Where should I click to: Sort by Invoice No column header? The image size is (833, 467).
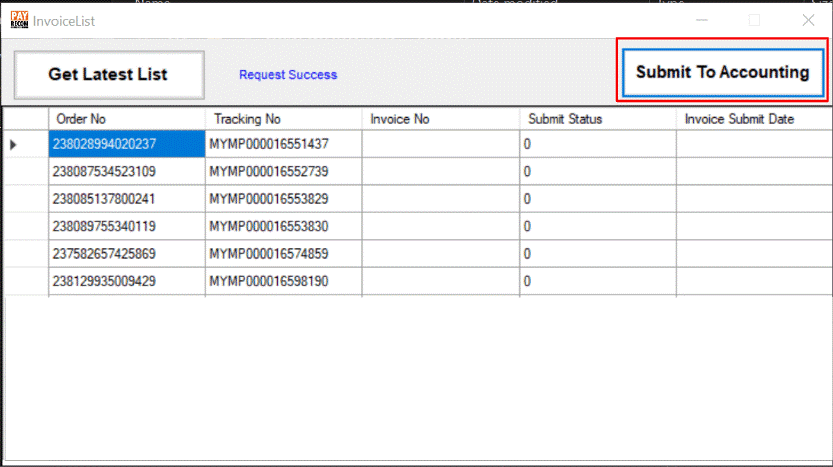click(x=440, y=119)
